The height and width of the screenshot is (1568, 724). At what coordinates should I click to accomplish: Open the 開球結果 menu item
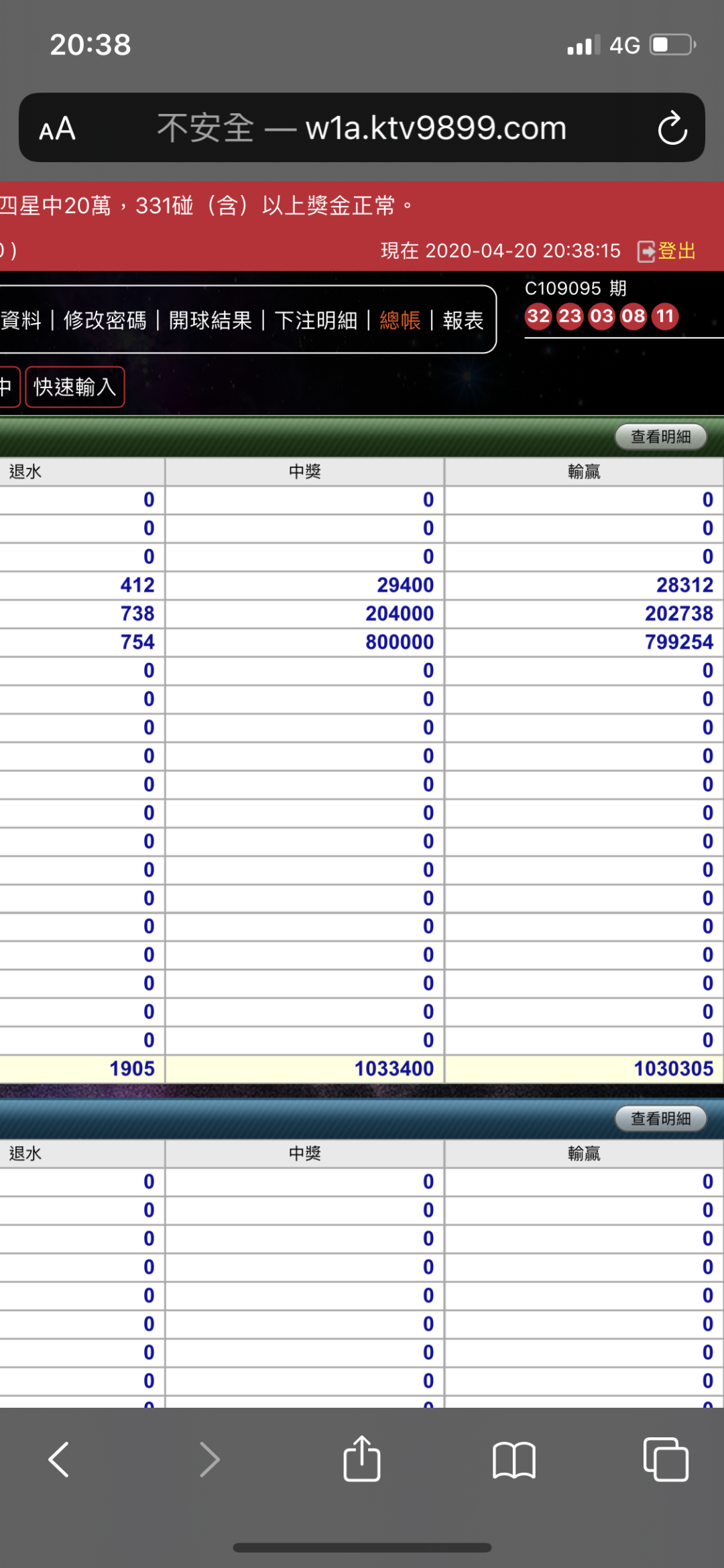(x=210, y=320)
